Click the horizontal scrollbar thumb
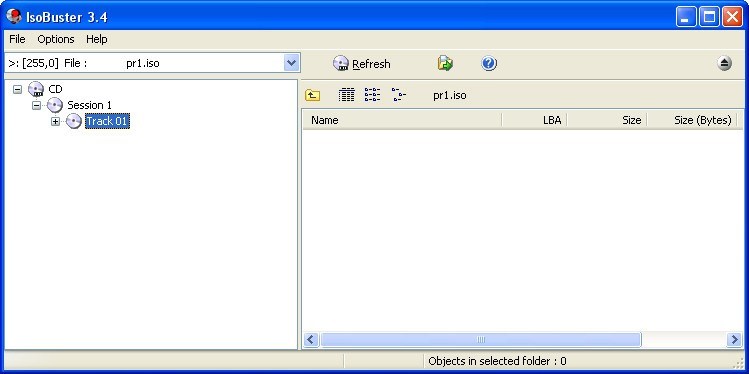The image size is (749, 374). (x=481, y=340)
